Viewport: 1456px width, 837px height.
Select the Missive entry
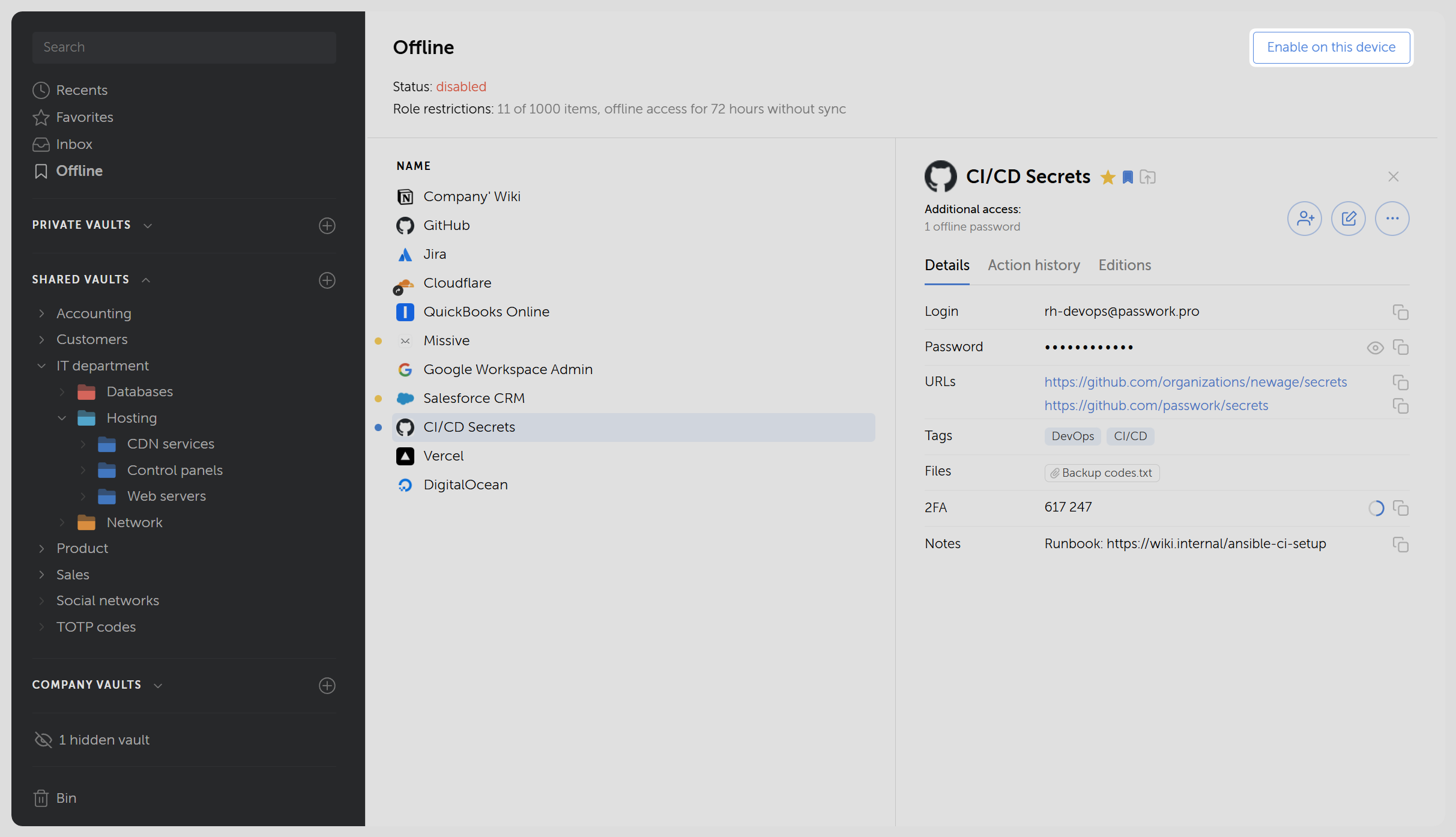pyautogui.click(x=633, y=340)
